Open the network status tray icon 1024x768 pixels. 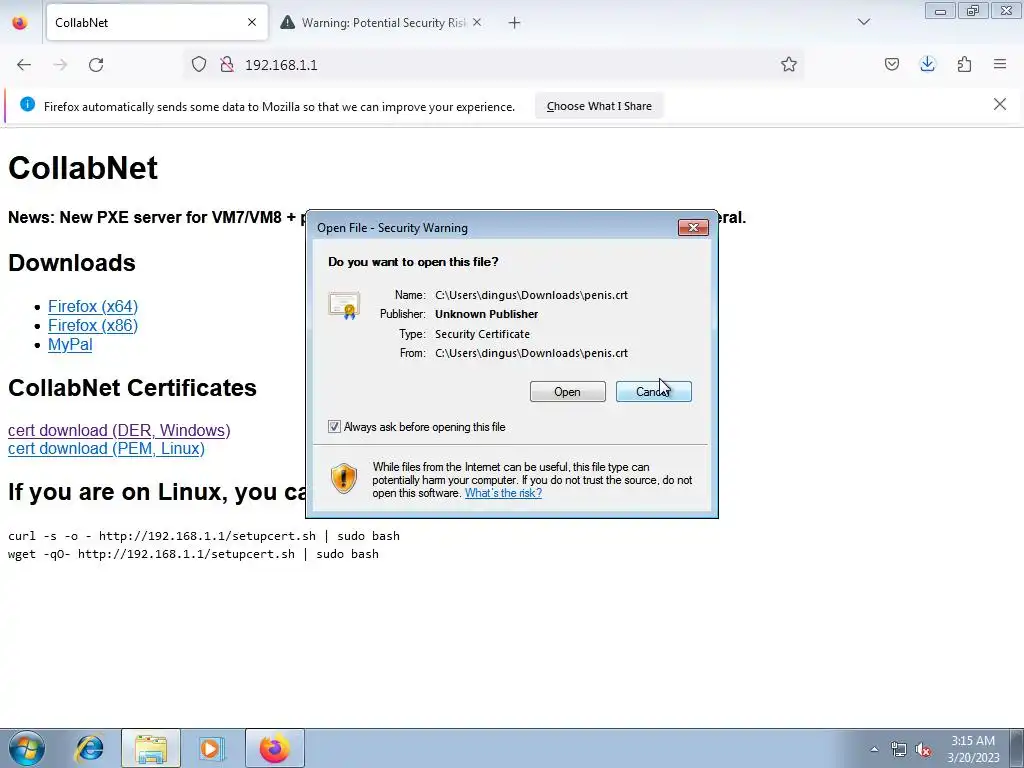pos(899,749)
